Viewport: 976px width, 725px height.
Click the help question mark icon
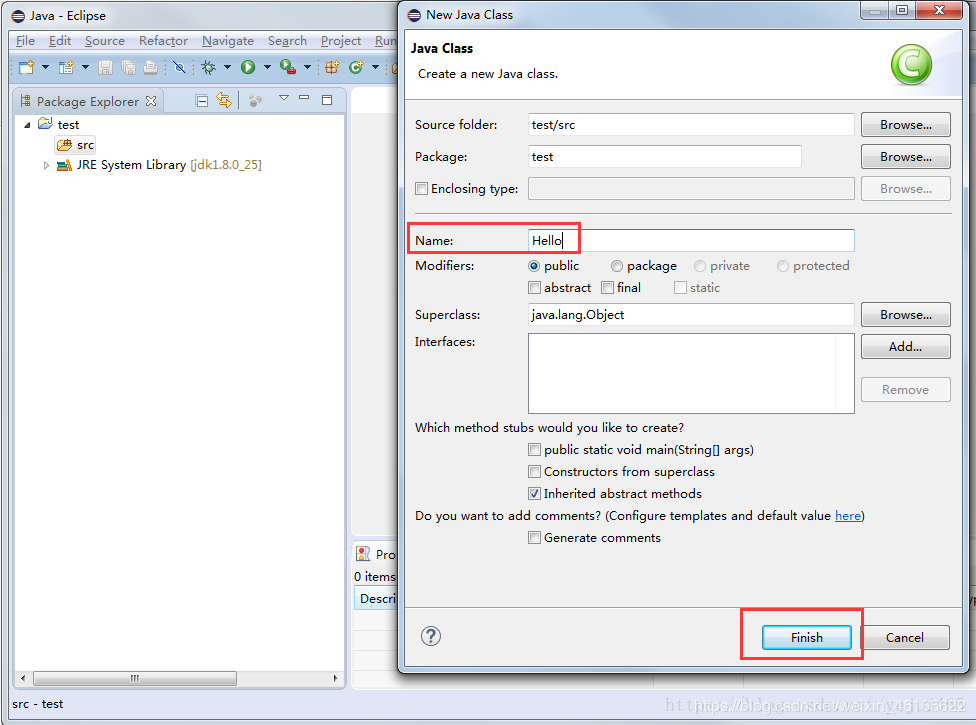431,636
